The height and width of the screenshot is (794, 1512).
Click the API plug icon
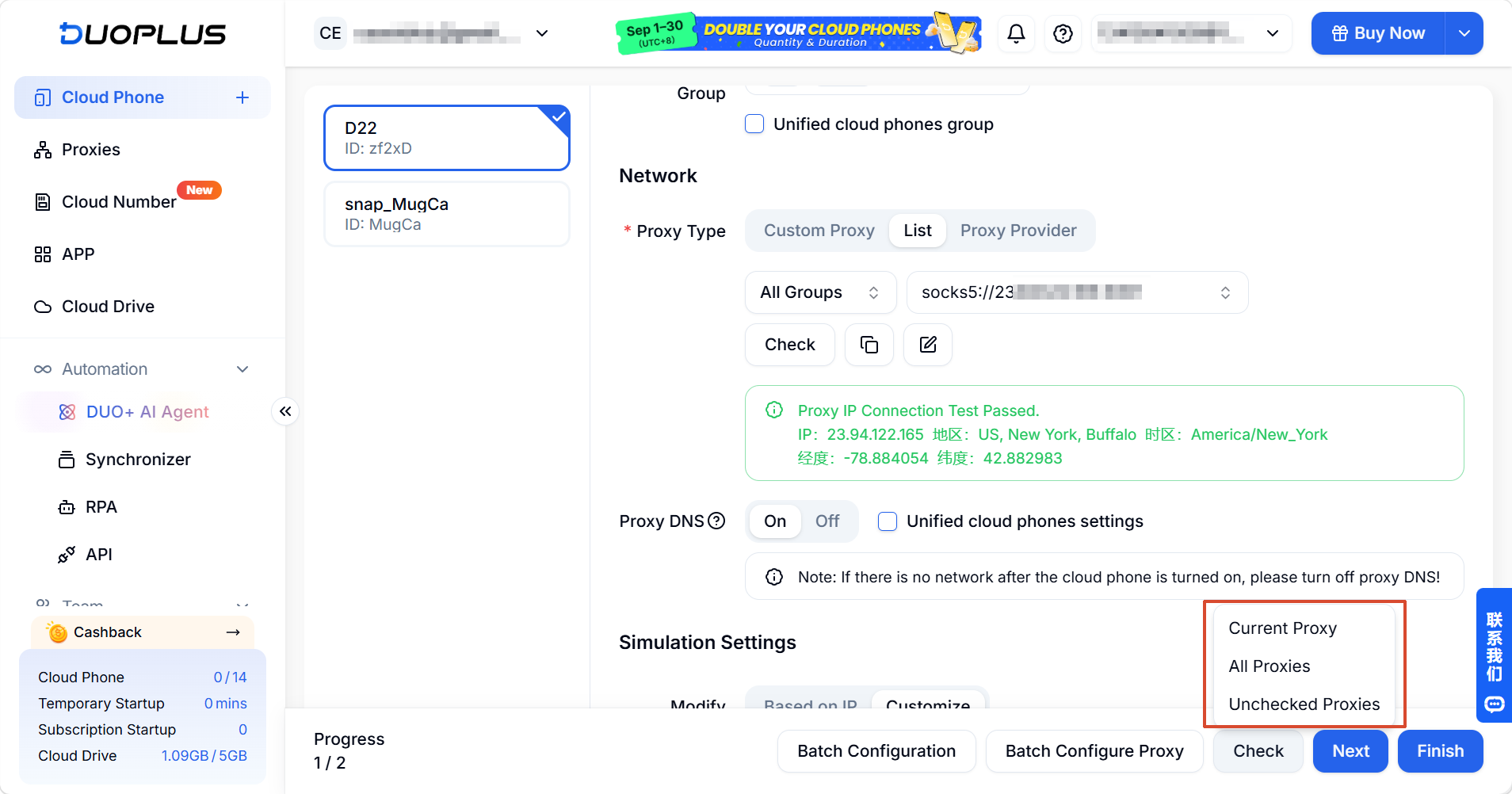click(x=67, y=555)
